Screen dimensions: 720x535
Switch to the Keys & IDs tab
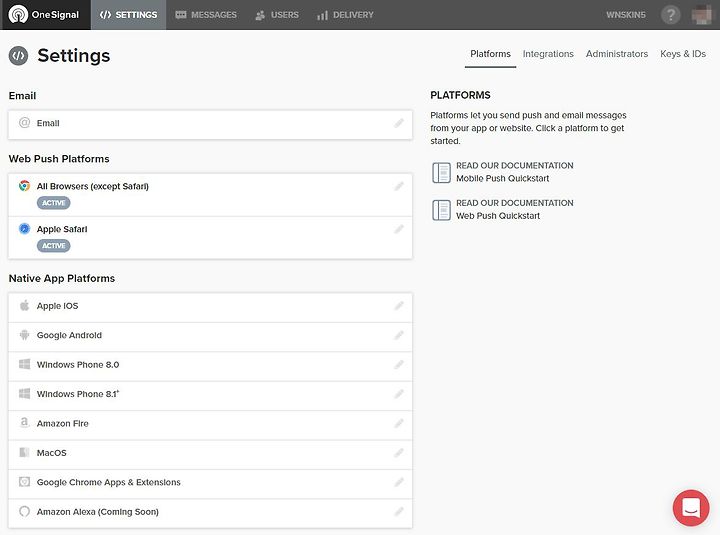click(683, 54)
